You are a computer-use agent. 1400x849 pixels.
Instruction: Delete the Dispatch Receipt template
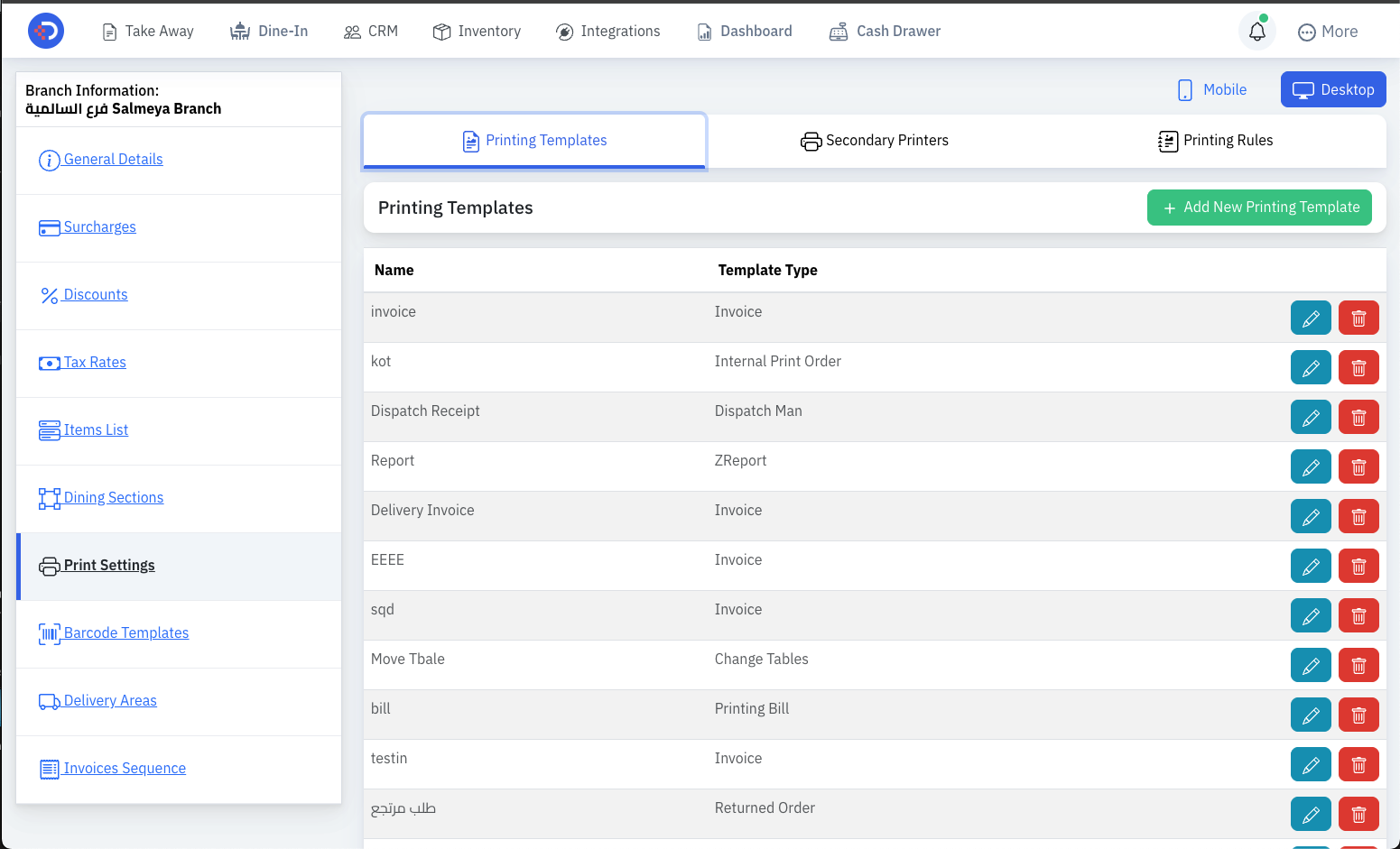(x=1358, y=417)
